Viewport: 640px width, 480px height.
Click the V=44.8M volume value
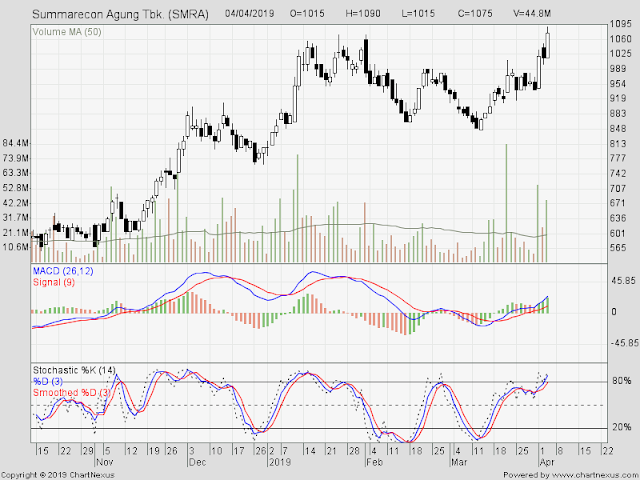[x=532, y=13]
